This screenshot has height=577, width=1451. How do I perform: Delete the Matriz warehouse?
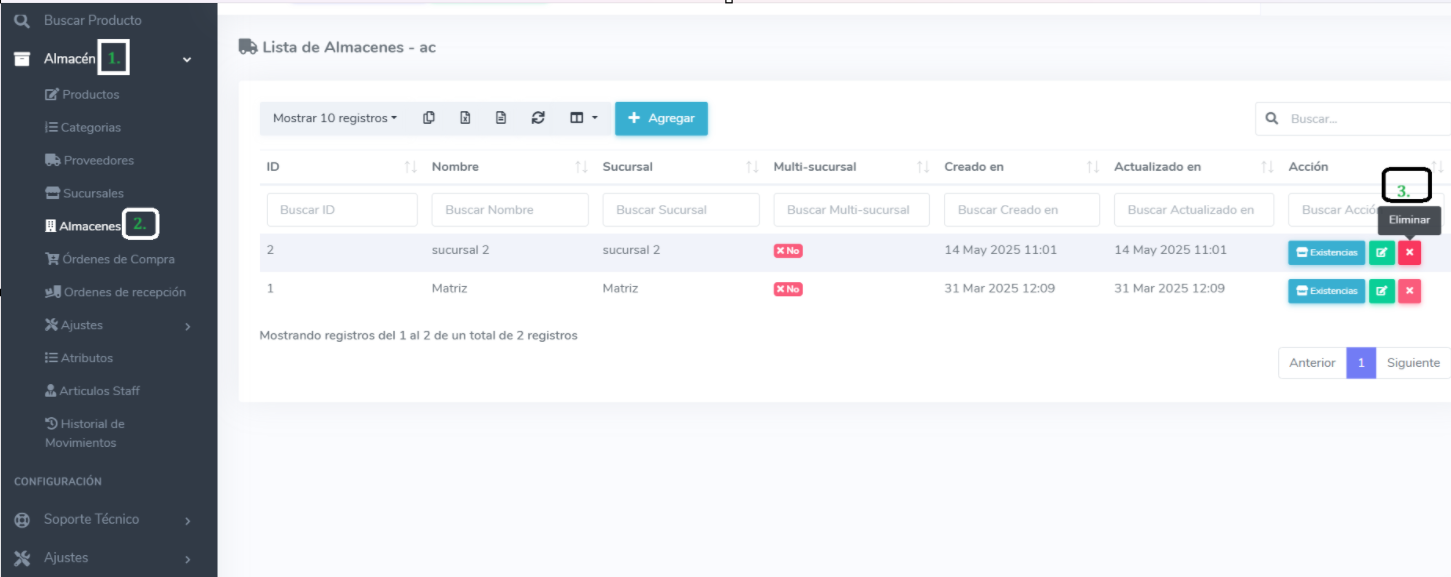[1409, 291]
